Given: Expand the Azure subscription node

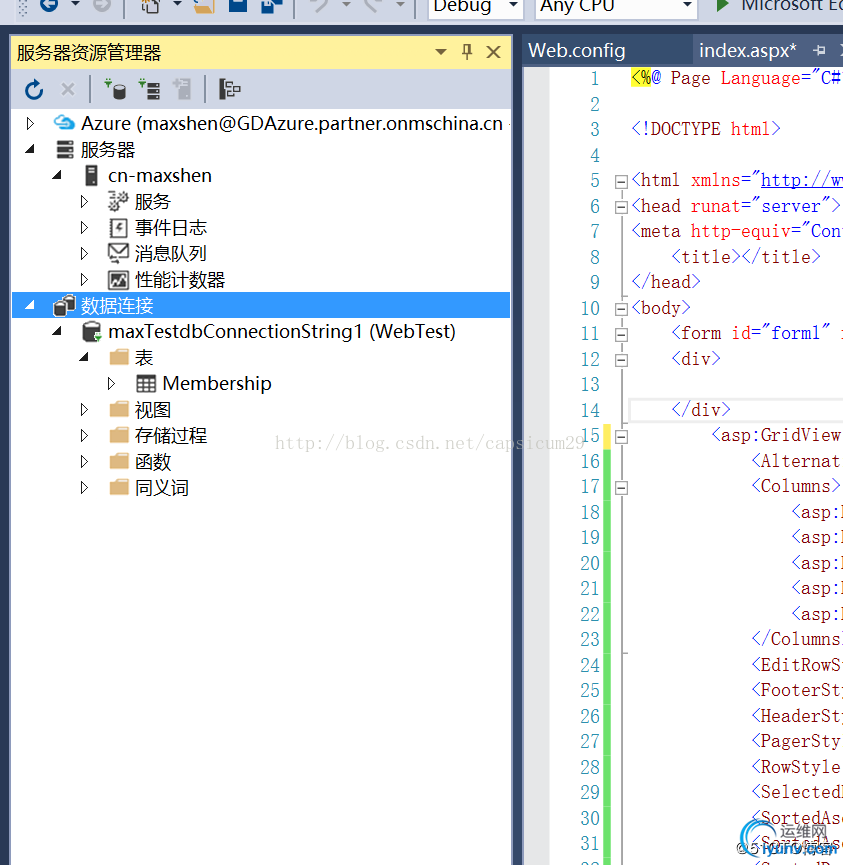Looking at the screenshot, I should coord(30,123).
